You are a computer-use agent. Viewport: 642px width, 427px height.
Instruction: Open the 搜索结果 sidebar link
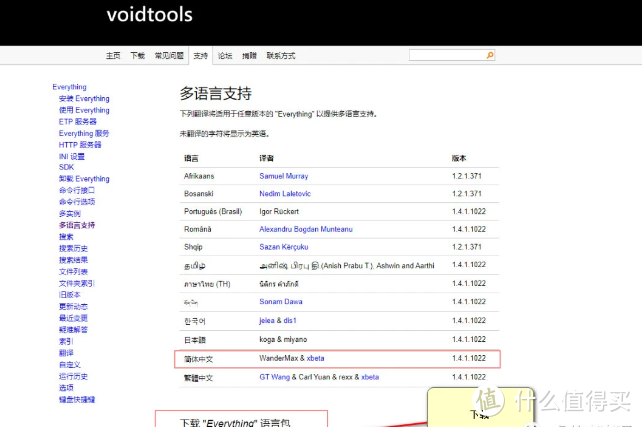tap(73, 260)
